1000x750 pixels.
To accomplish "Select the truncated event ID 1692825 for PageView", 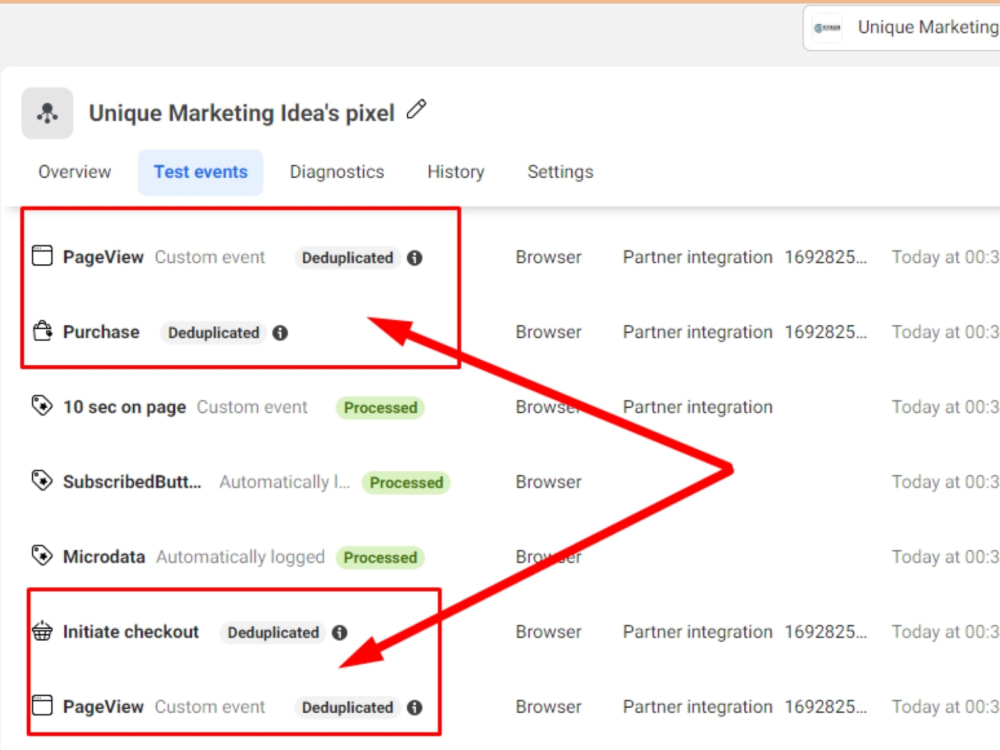I will [x=827, y=256].
